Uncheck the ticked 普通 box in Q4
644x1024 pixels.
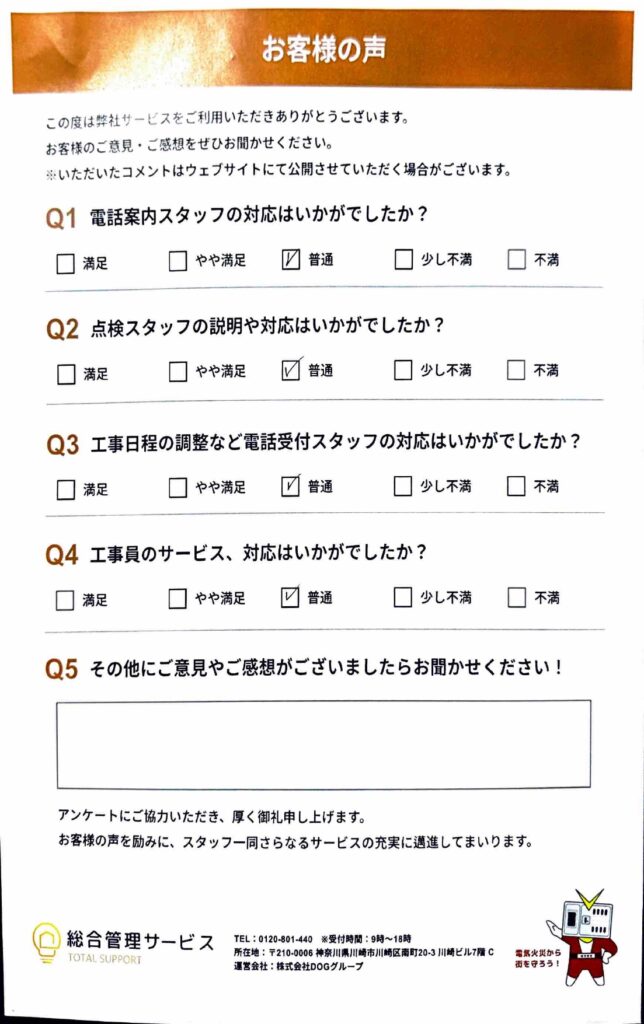coord(292,598)
